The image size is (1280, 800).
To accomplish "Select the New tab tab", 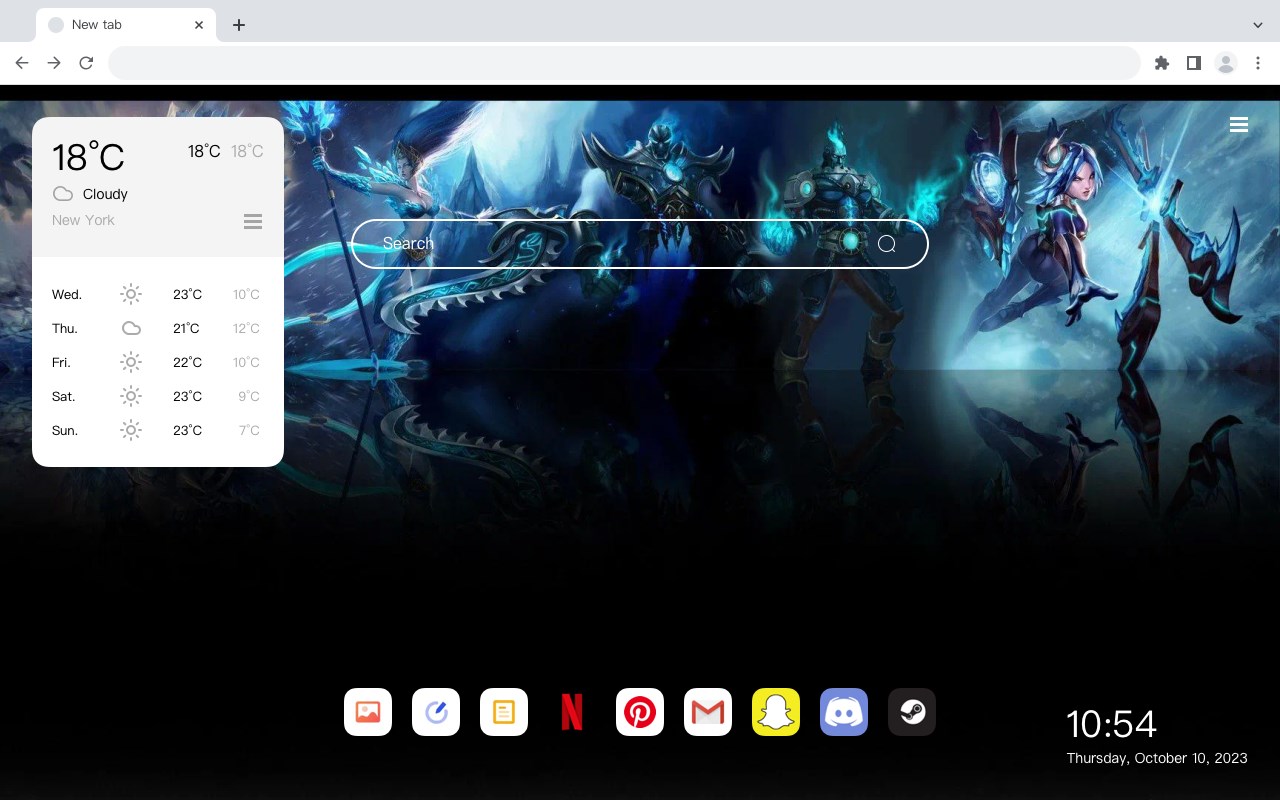I will click(126, 25).
